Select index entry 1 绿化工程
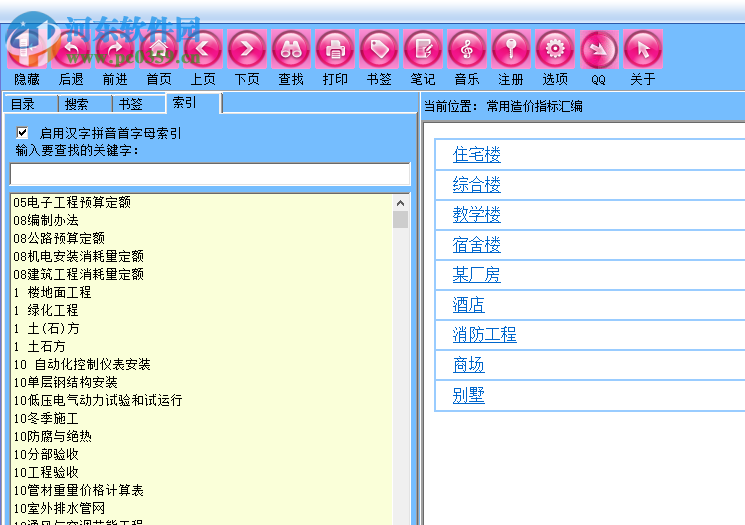This screenshot has width=745, height=525. coord(46,311)
